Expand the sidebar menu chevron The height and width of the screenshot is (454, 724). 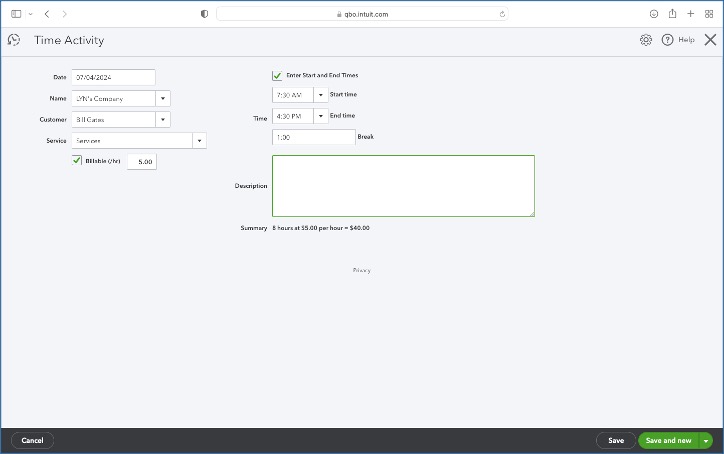pos(30,14)
